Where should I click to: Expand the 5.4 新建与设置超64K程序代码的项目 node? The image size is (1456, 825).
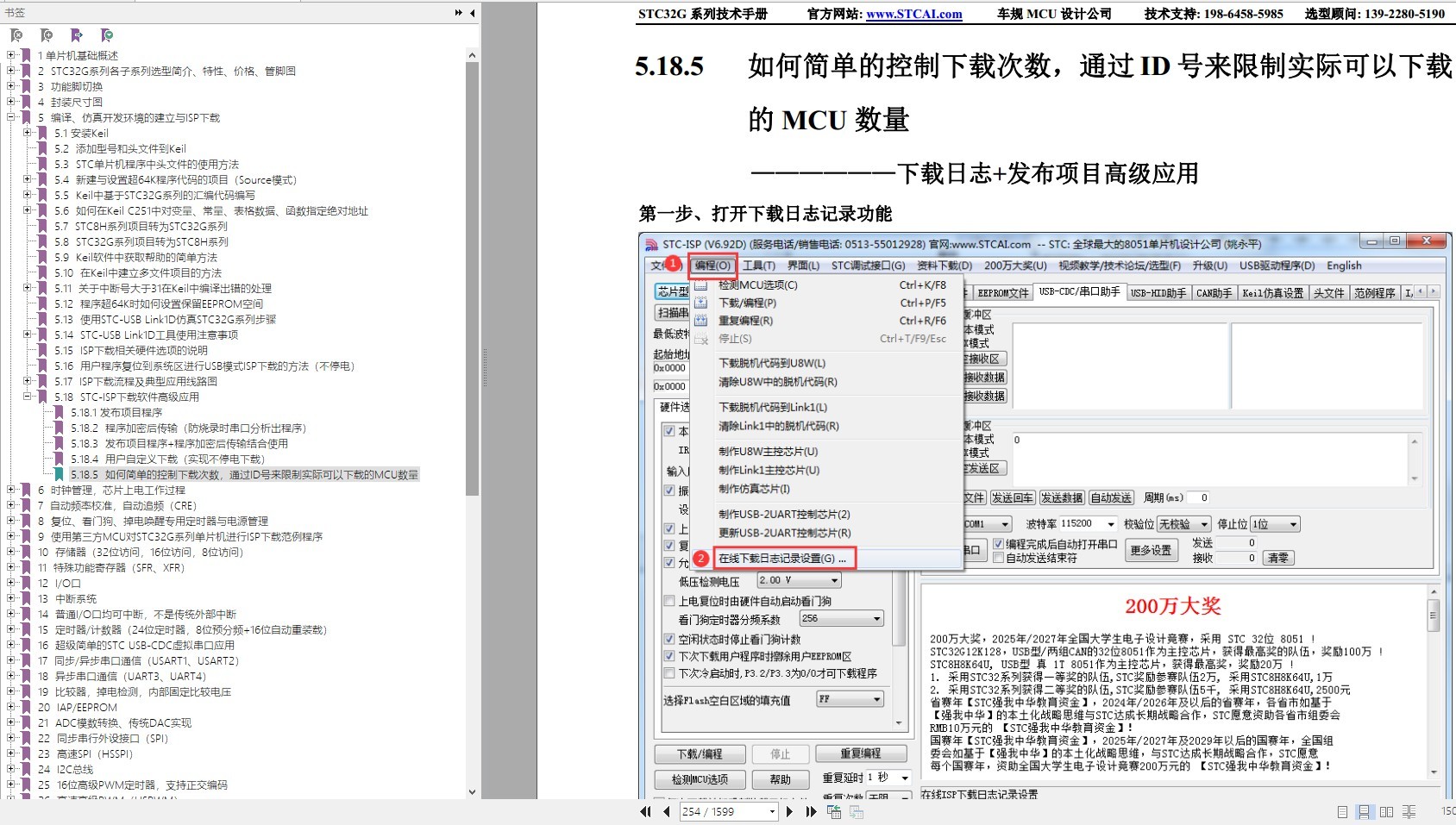(28, 179)
